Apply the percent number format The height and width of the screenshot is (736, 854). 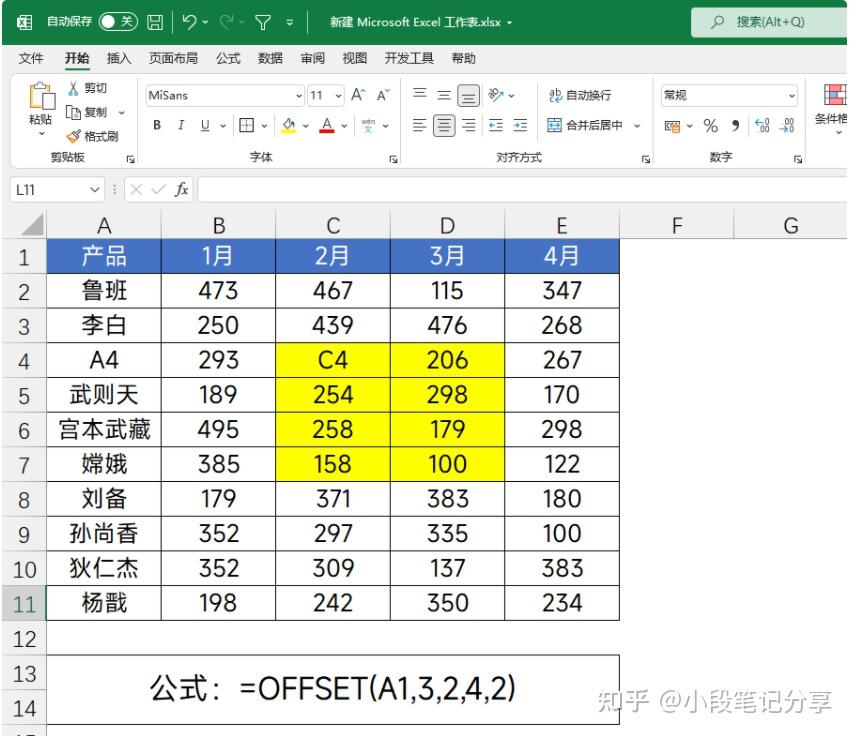710,126
